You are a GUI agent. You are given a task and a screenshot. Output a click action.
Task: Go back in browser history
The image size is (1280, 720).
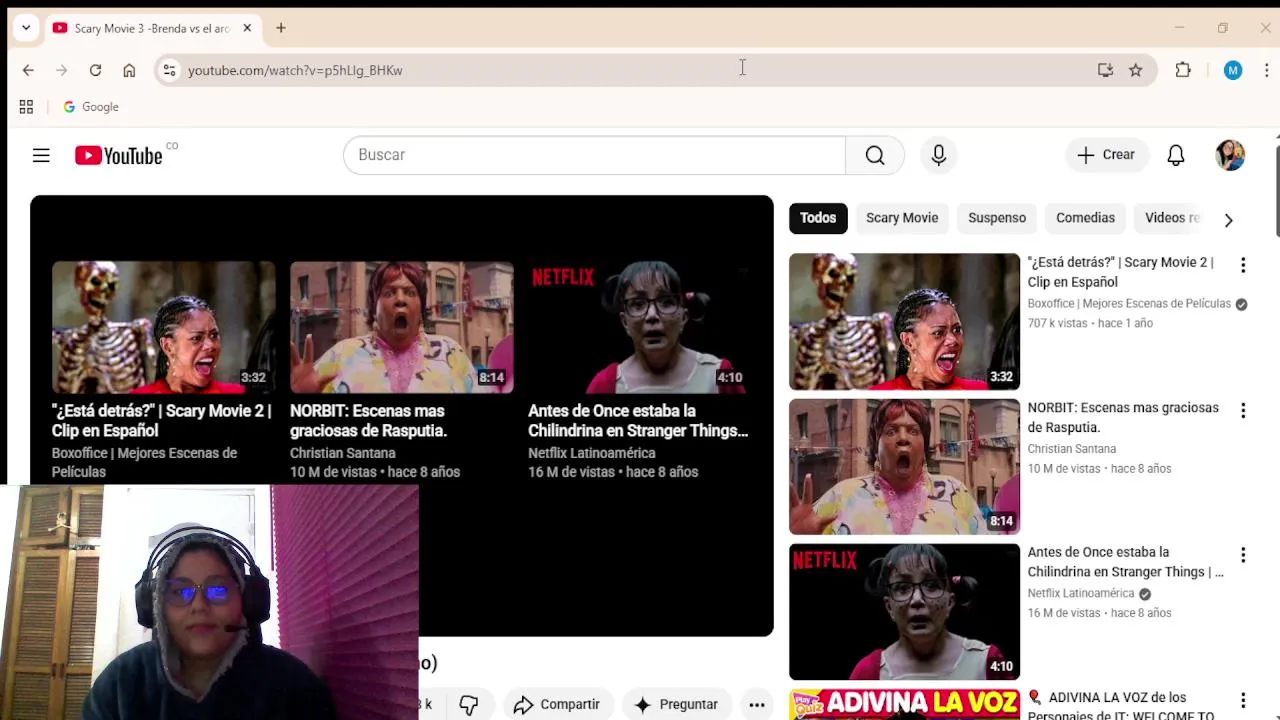pyautogui.click(x=28, y=70)
